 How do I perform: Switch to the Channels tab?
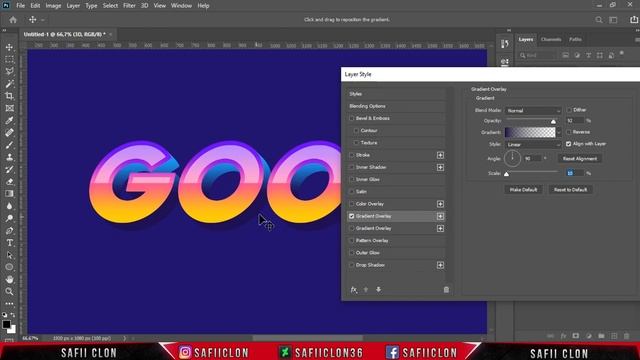(x=551, y=40)
